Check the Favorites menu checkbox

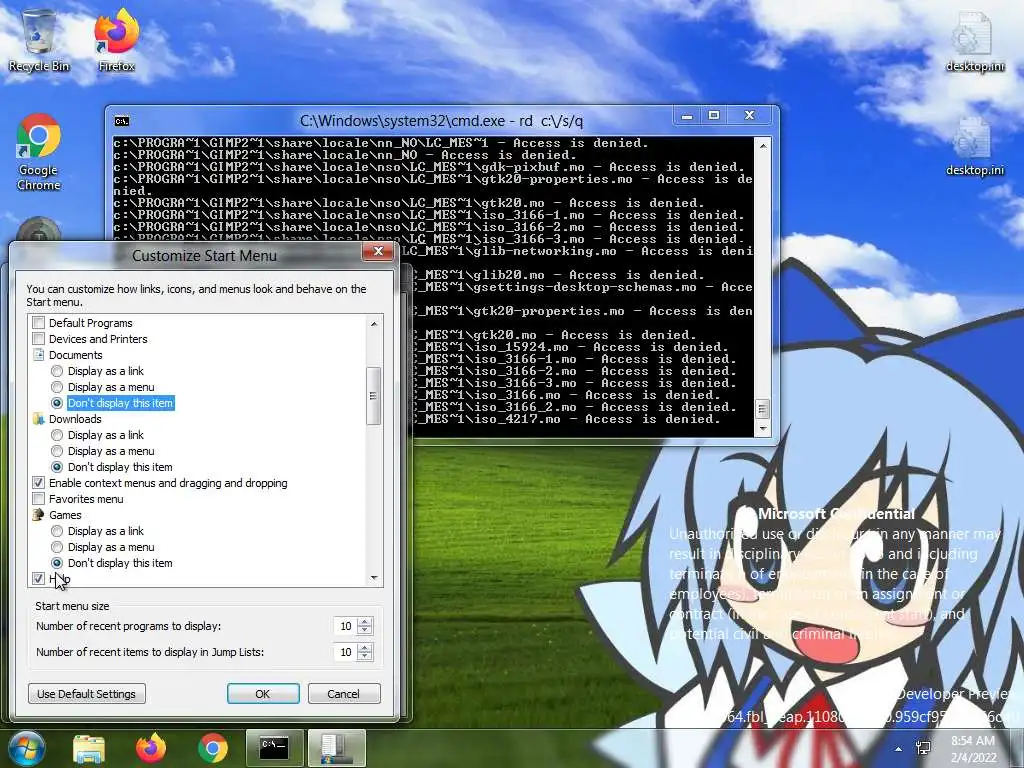[39, 499]
